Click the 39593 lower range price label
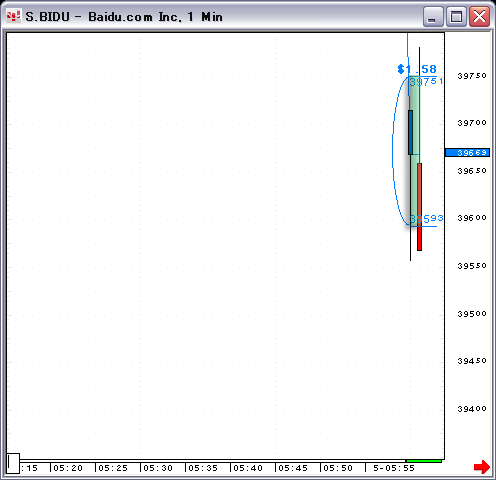Screen dimensions: 496x480 click(x=426, y=219)
